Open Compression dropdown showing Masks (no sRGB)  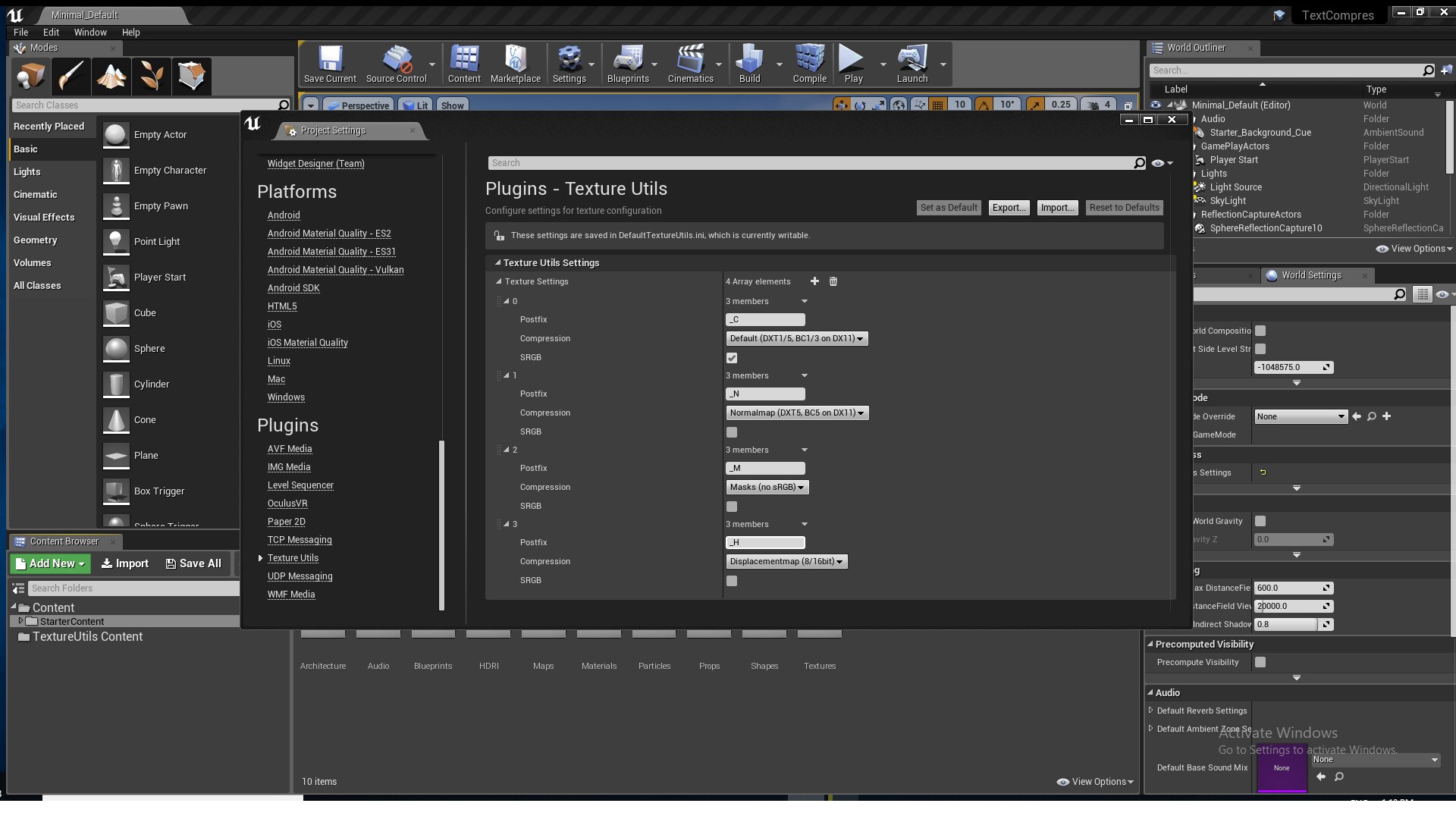(767, 487)
